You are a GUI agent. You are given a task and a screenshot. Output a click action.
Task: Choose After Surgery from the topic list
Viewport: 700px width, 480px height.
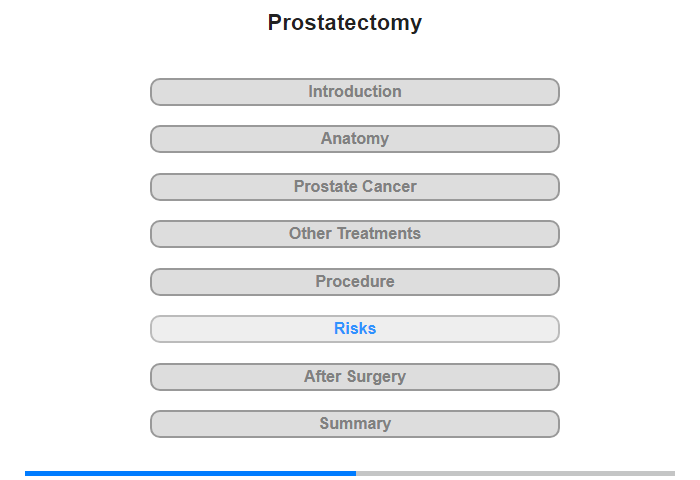click(354, 377)
